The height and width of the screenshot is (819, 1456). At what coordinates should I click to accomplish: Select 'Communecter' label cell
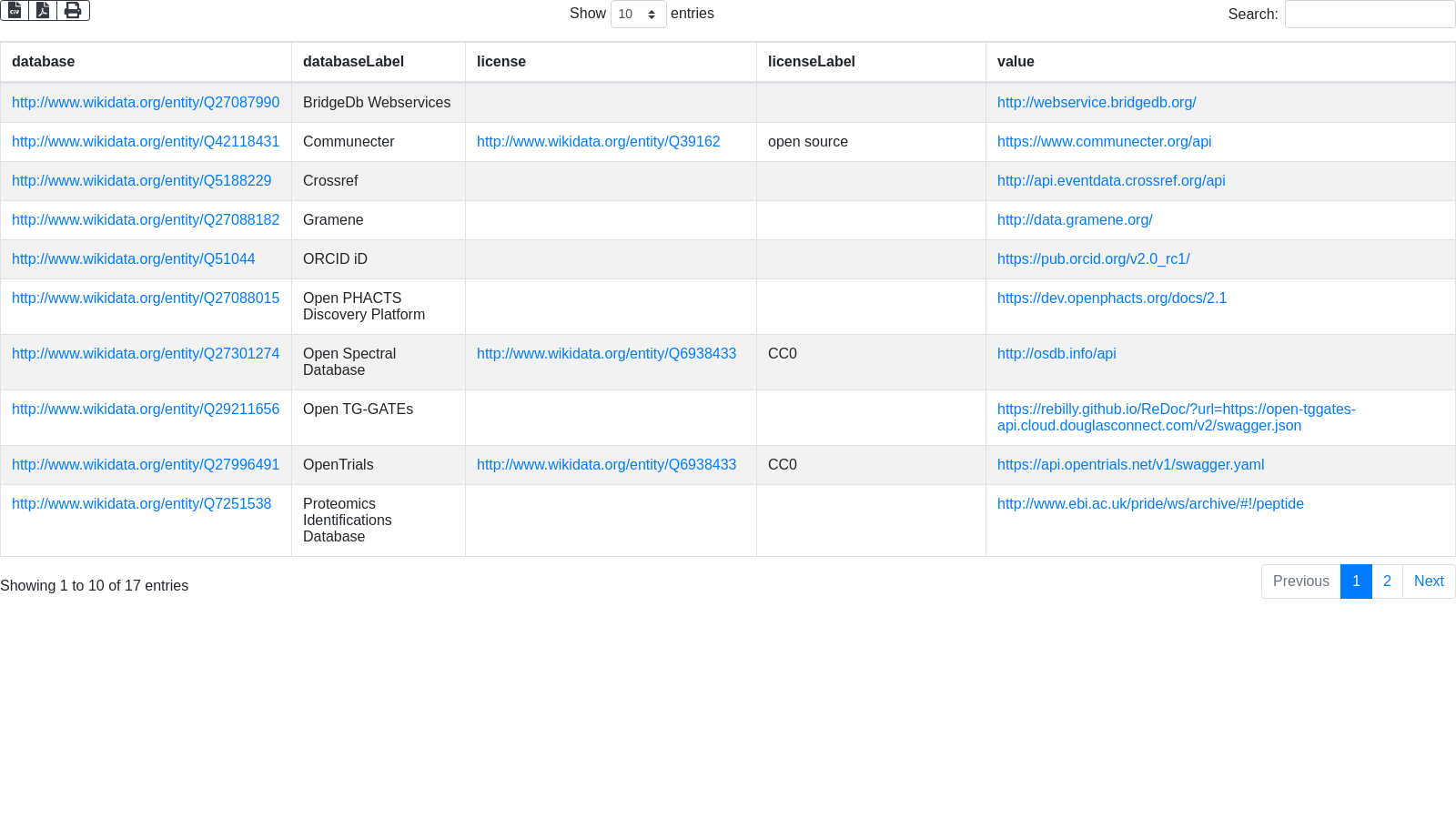tap(379, 142)
